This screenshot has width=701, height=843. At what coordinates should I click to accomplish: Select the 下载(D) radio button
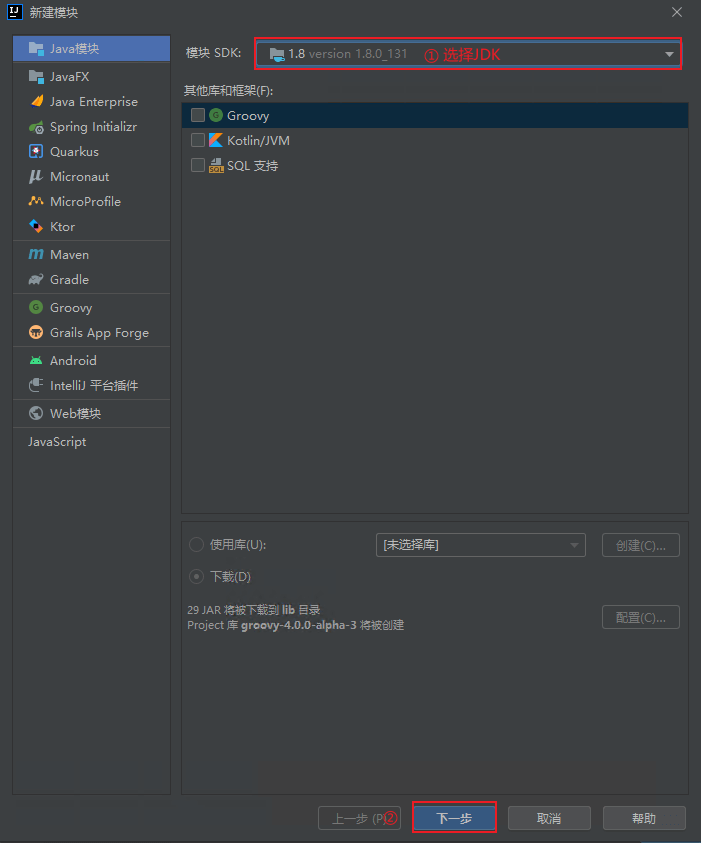197,577
